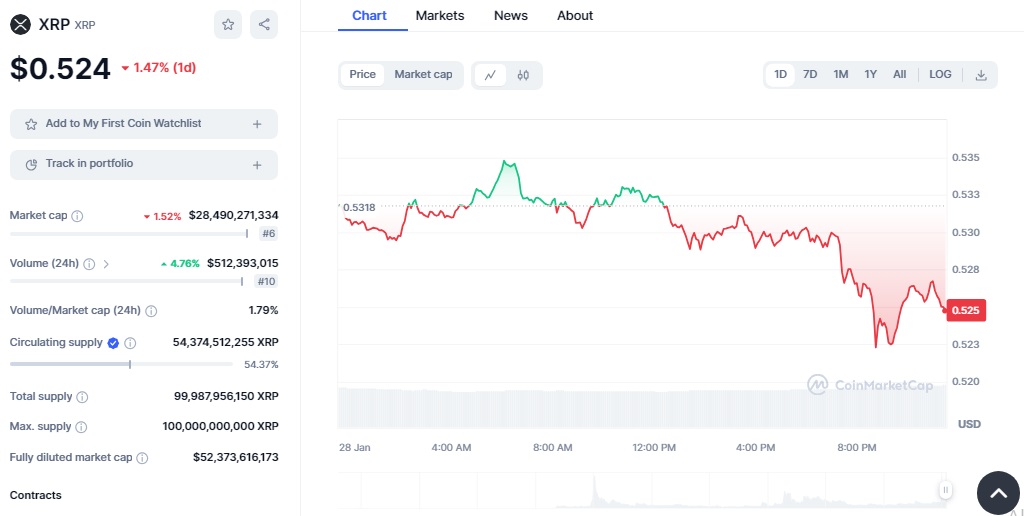Viewport: 1024px width, 516px height.
Task: Download the chart data
Action: point(981,75)
